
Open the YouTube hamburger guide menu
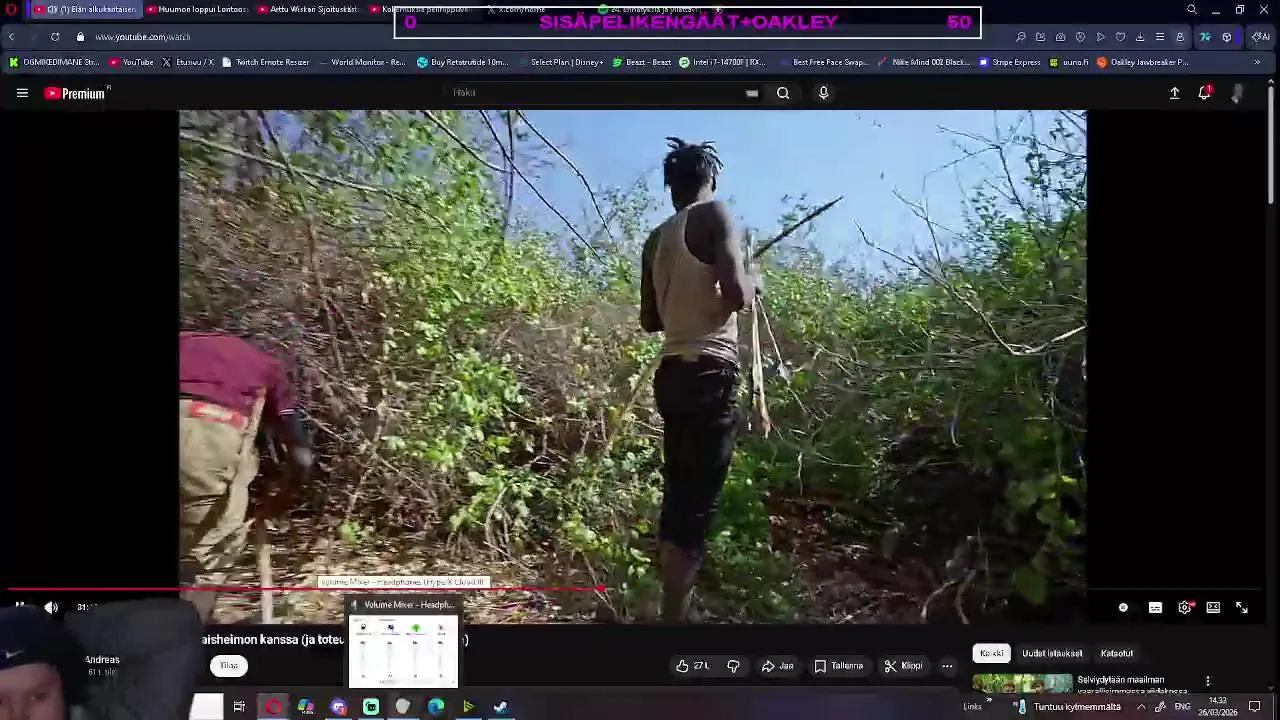click(x=22, y=93)
